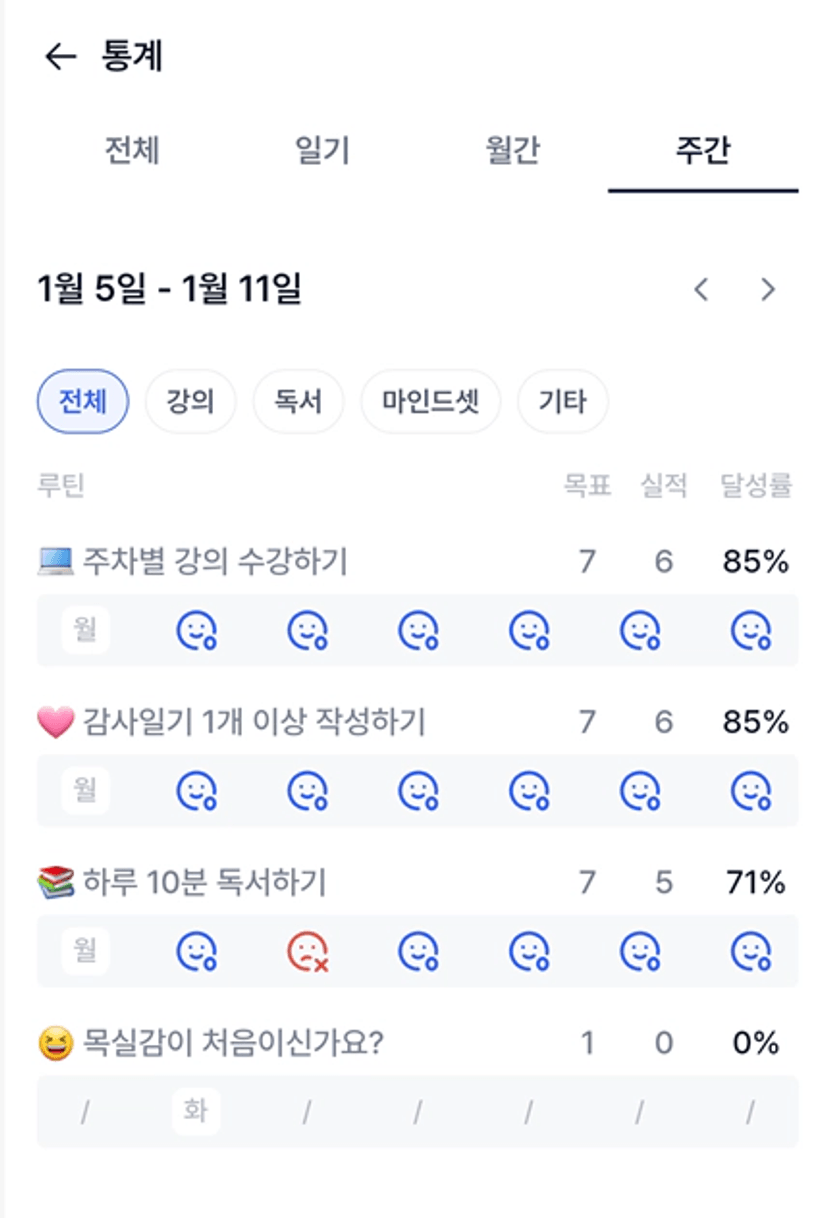This screenshot has width=827, height=1218.
Task: Click the last smiley in 하루 10분 독서하기 row
Action: point(751,953)
